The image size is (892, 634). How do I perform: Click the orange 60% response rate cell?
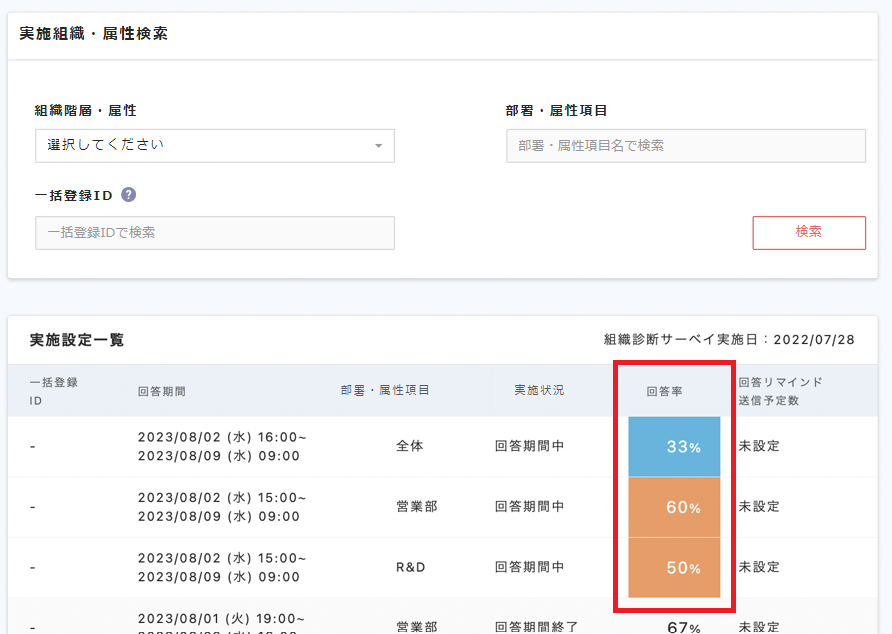point(674,507)
